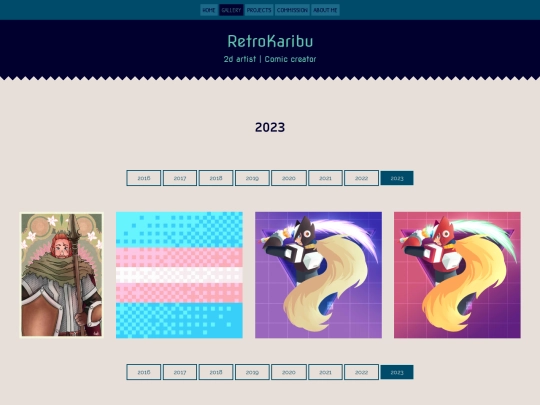540x405 pixels.
Task: Visit the About Me page
Action: 325,10
